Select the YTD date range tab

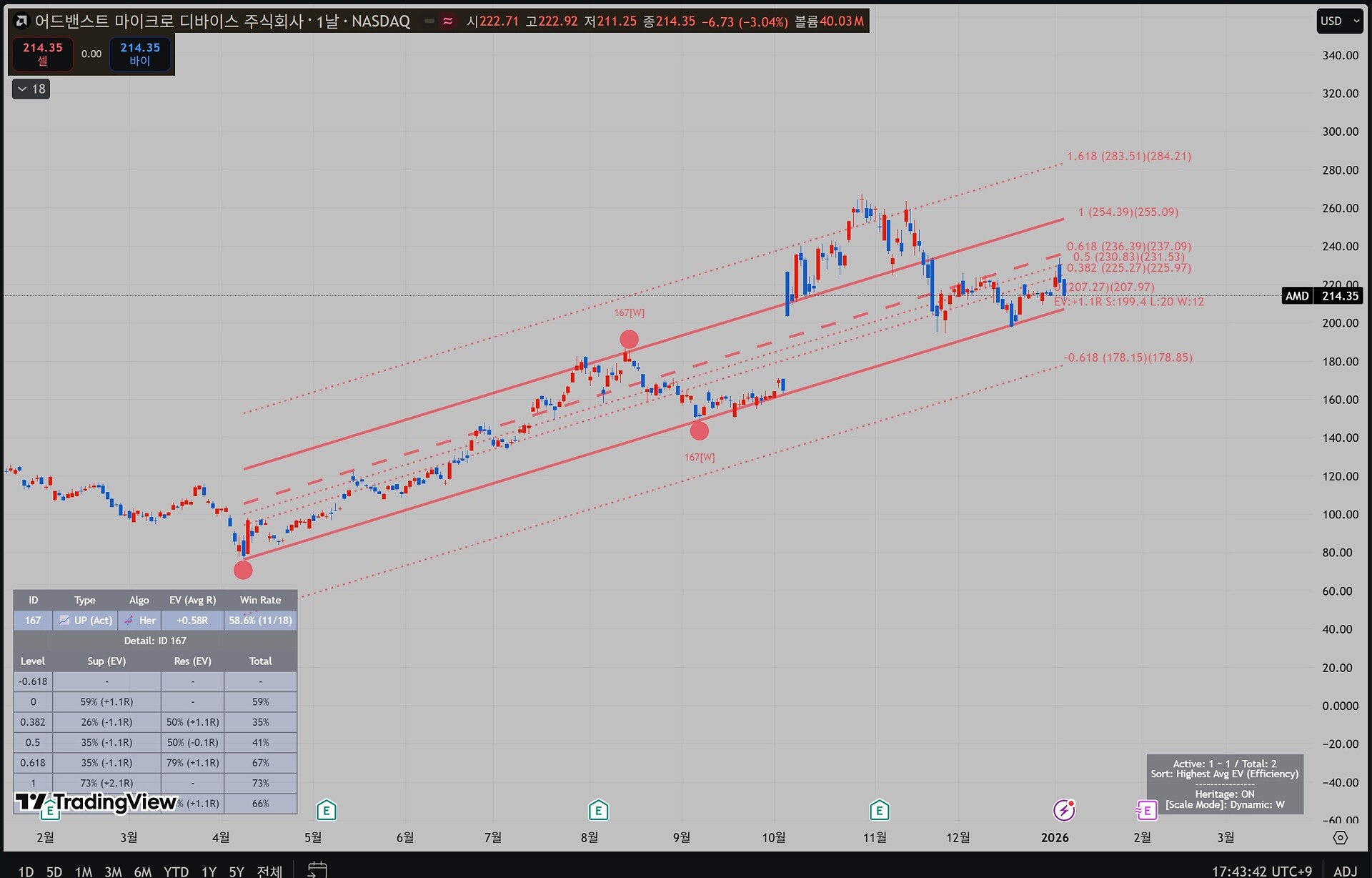pos(176,871)
